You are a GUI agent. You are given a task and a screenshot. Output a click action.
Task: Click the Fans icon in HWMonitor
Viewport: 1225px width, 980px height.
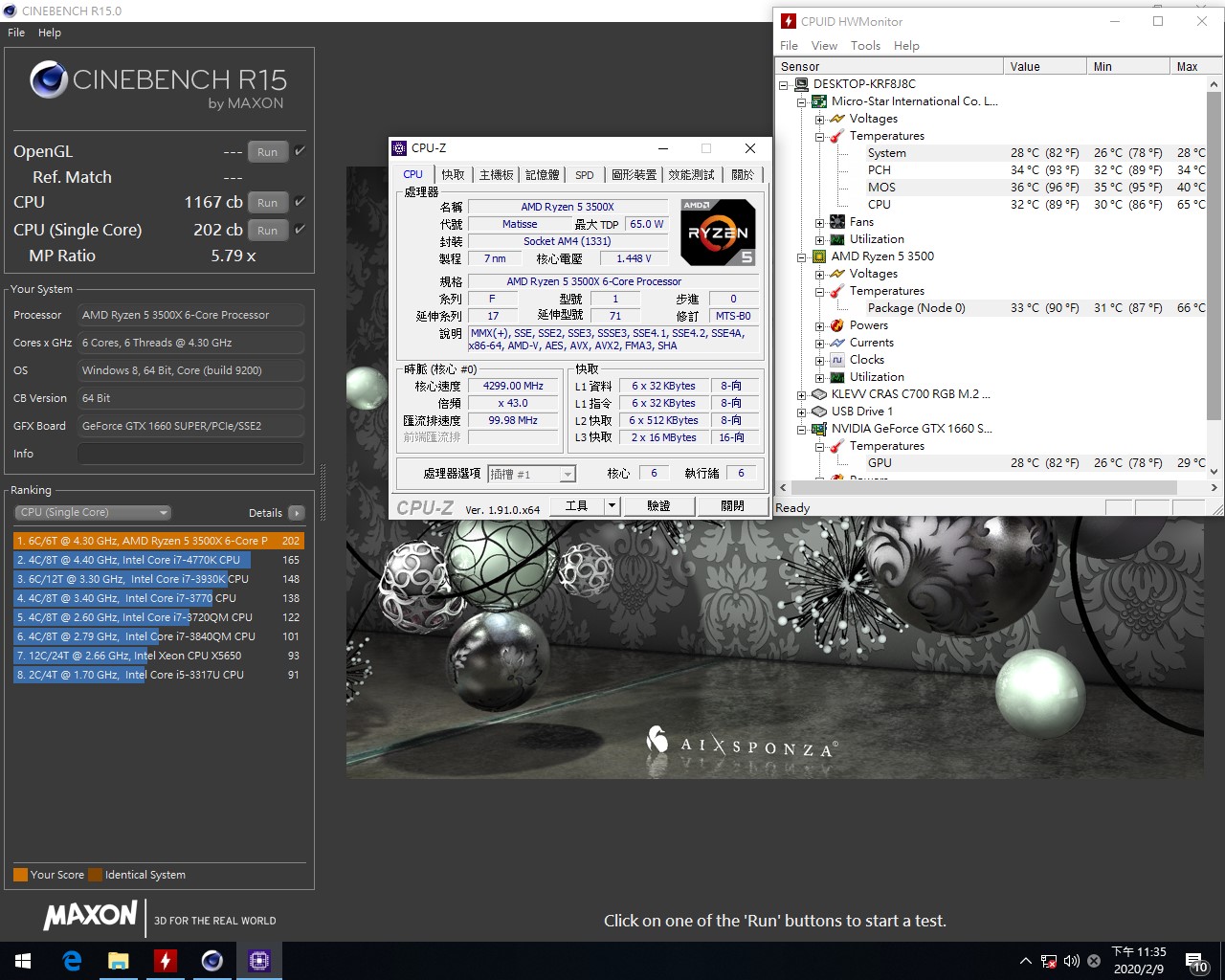tap(837, 222)
